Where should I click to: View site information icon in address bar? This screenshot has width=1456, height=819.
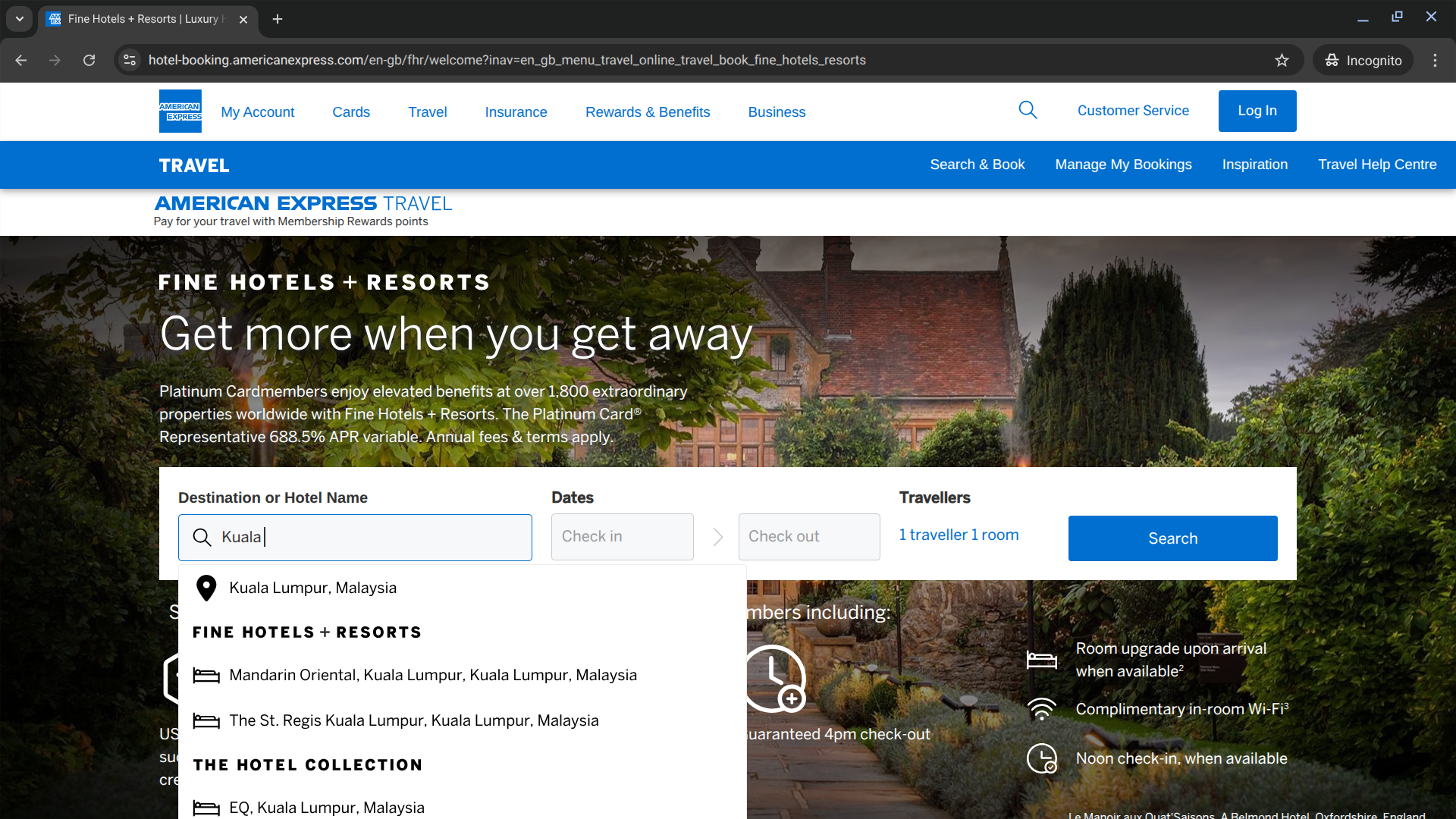coord(130,61)
